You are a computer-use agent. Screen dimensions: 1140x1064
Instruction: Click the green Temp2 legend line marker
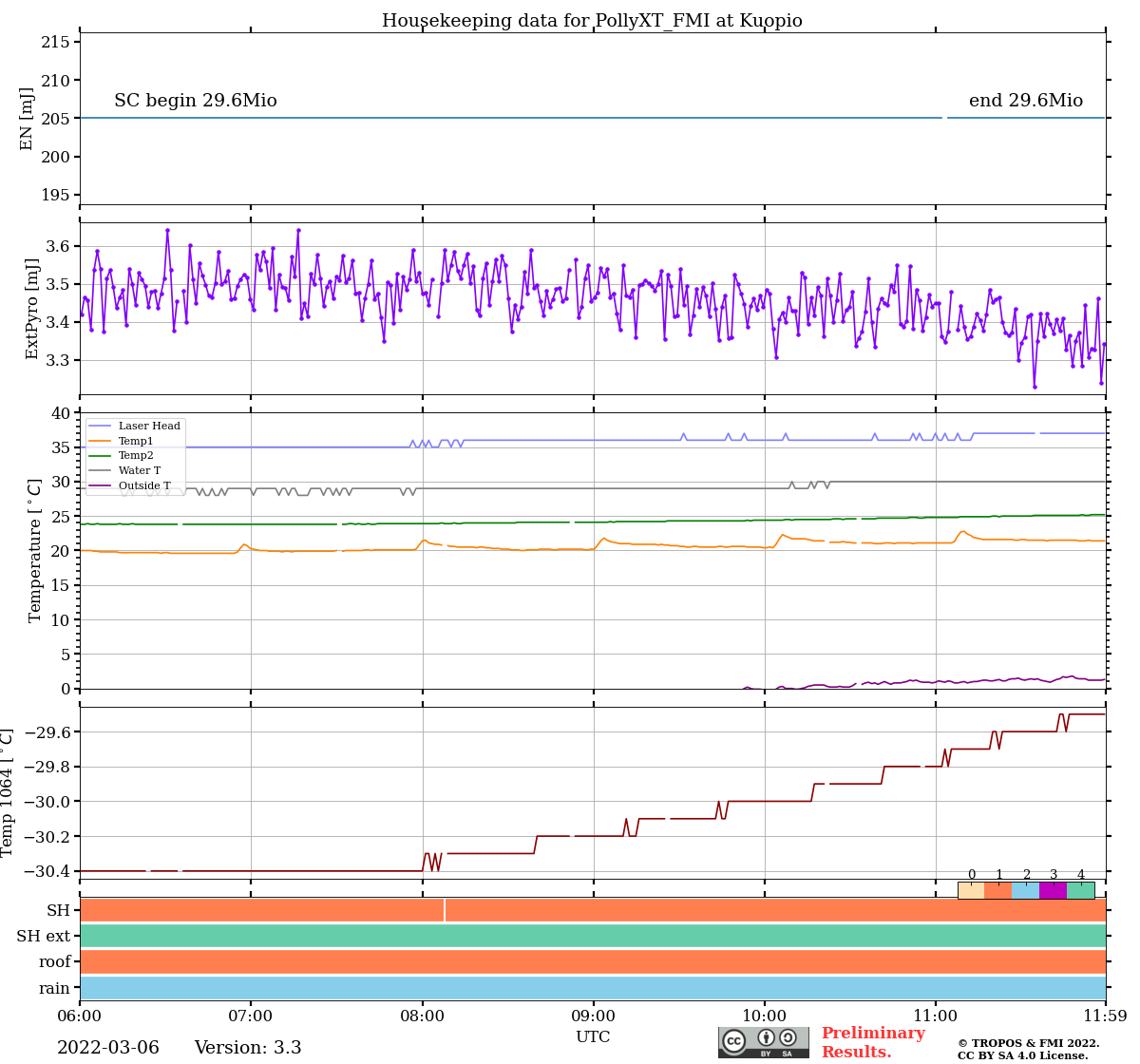point(100,456)
